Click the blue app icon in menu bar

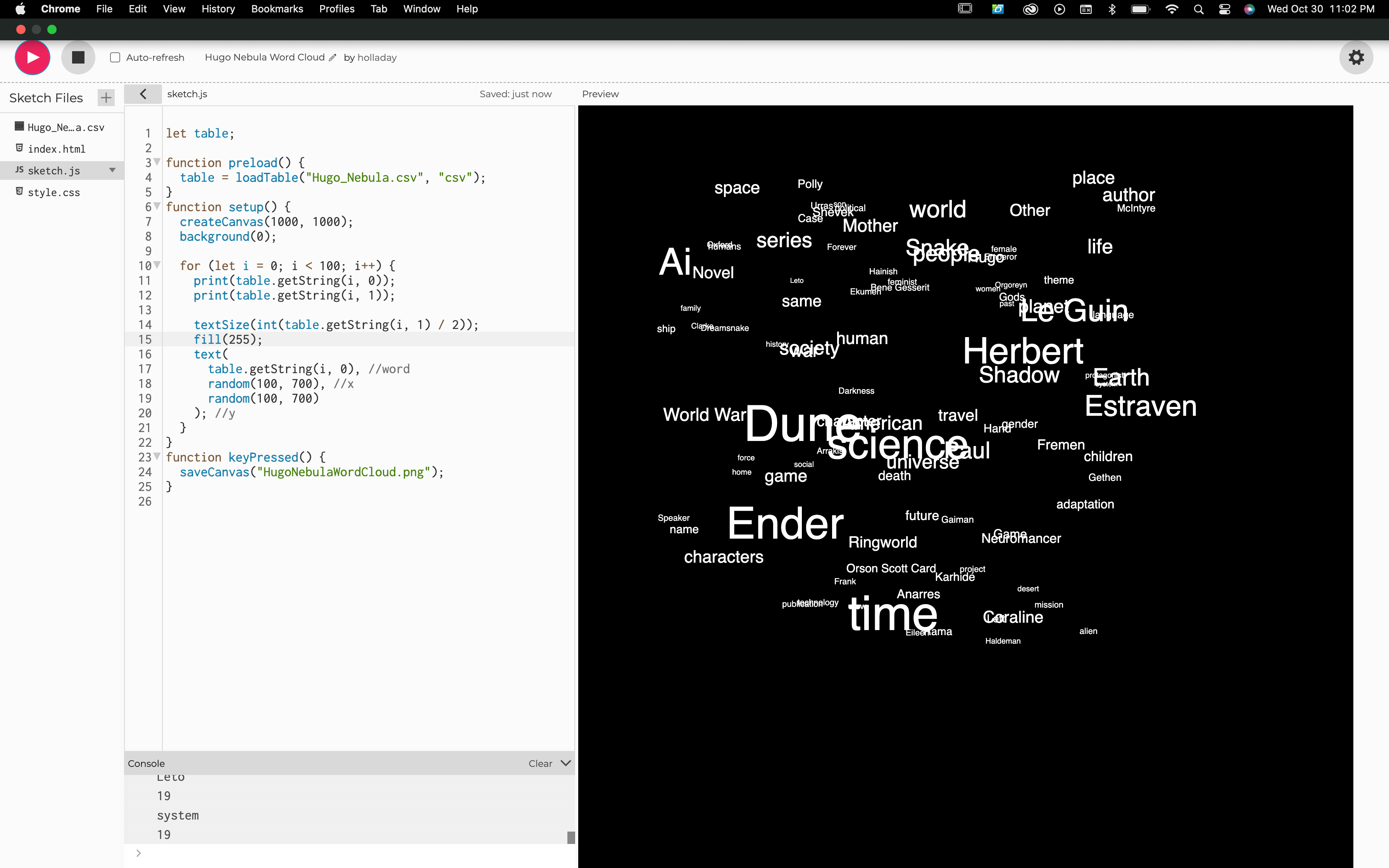(998, 9)
